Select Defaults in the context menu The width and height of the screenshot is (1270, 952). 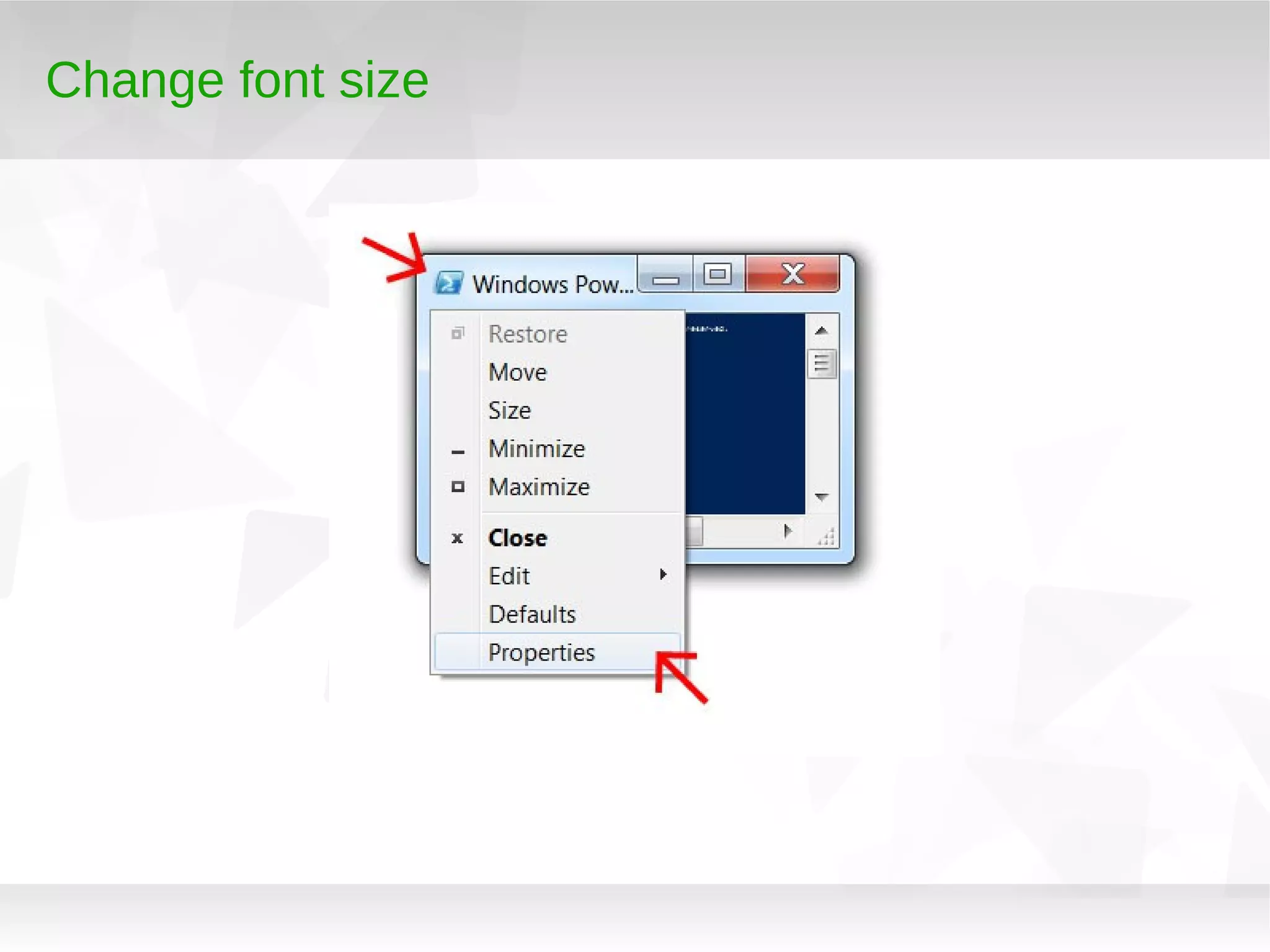(x=557, y=614)
